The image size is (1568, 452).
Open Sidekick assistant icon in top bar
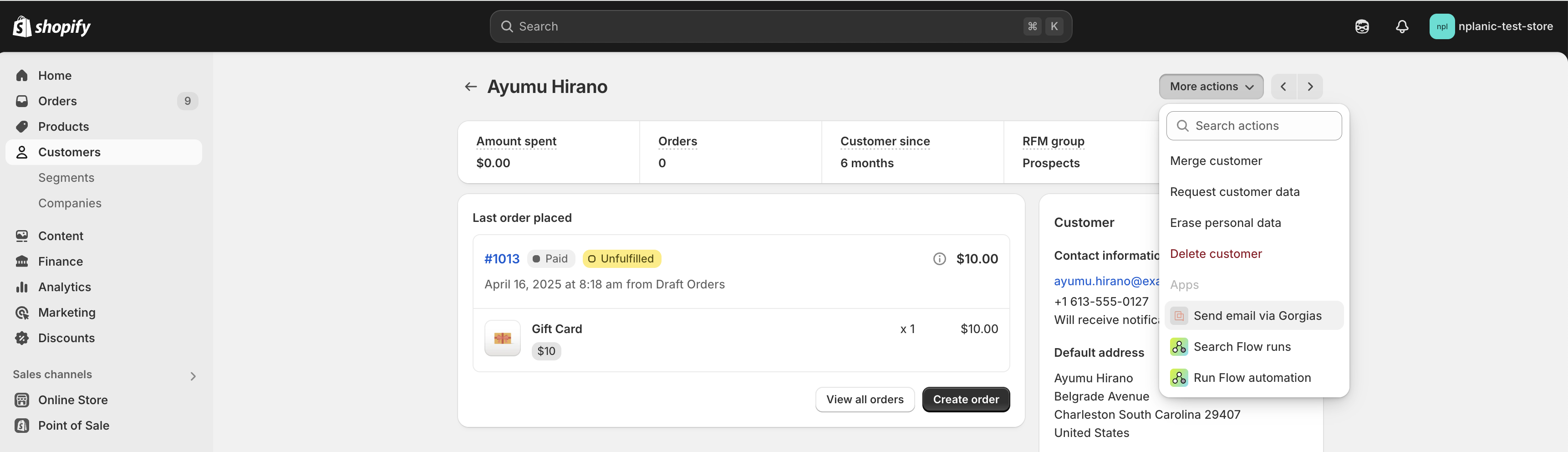pos(1362,26)
